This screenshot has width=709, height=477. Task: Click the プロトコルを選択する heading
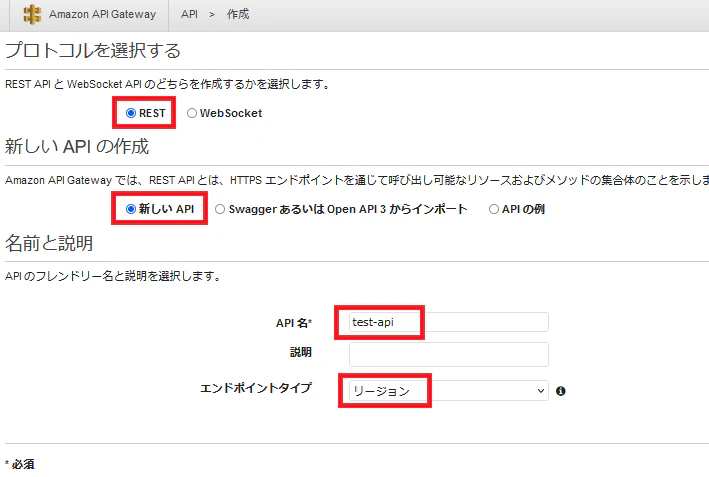pyautogui.click(x=93, y=50)
